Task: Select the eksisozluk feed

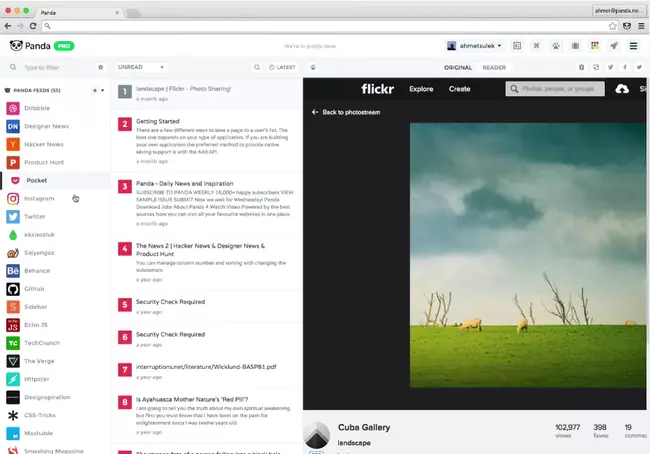Action: pos(39,235)
